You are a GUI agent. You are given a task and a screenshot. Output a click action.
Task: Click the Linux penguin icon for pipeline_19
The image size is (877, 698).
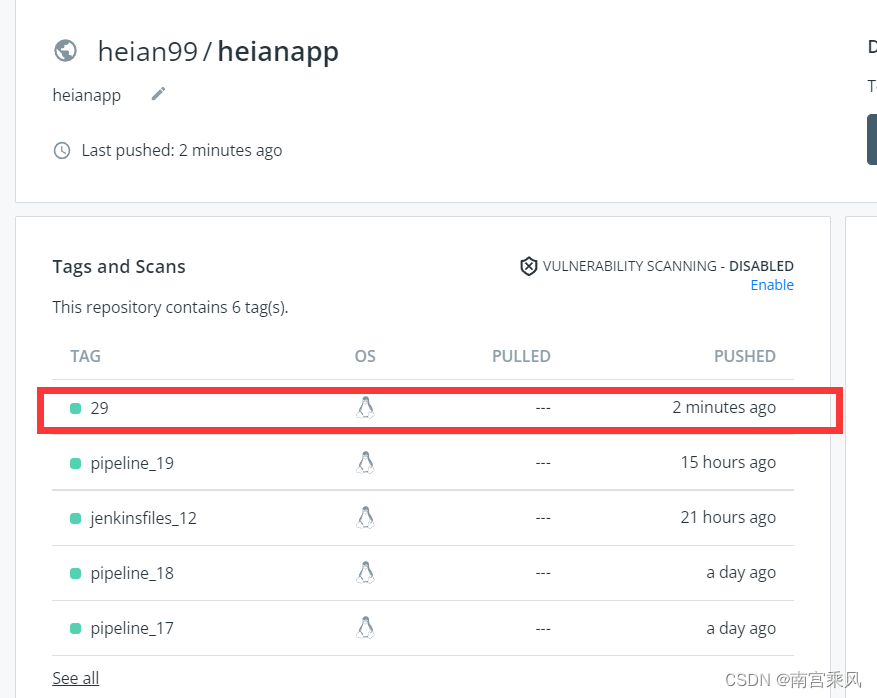pos(365,463)
